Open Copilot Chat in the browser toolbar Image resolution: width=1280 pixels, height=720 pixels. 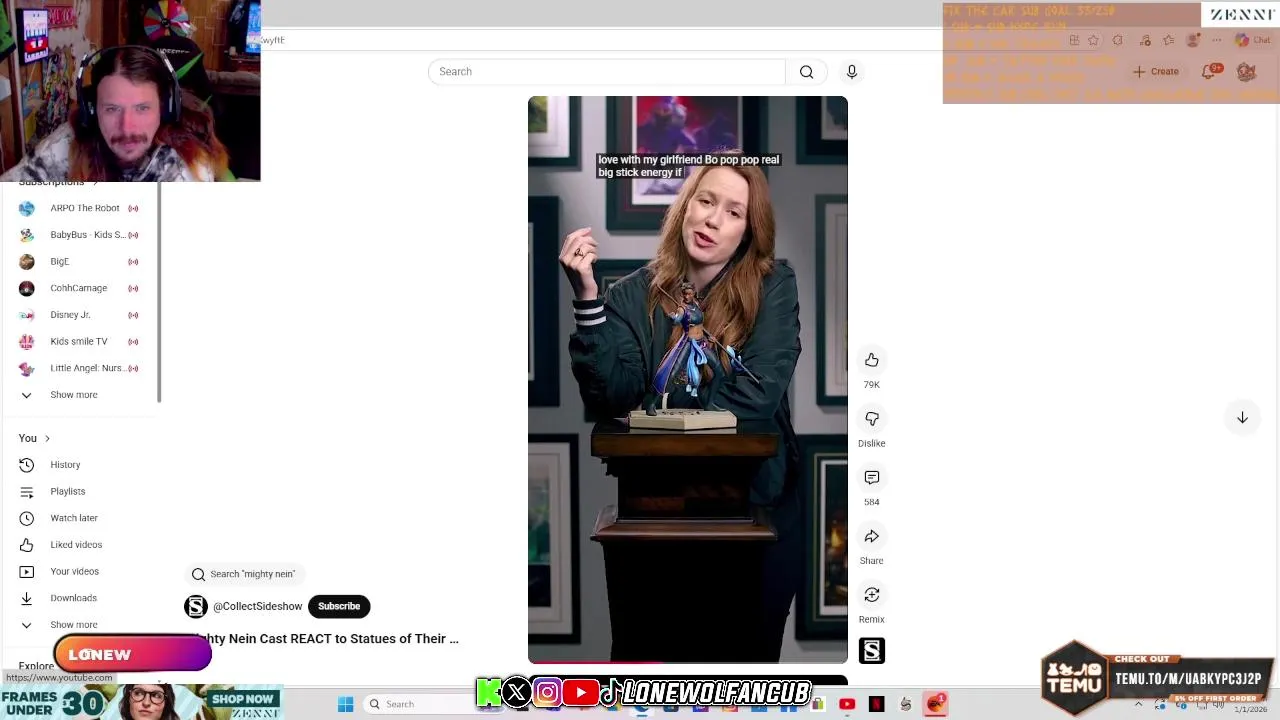point(1251,40)
